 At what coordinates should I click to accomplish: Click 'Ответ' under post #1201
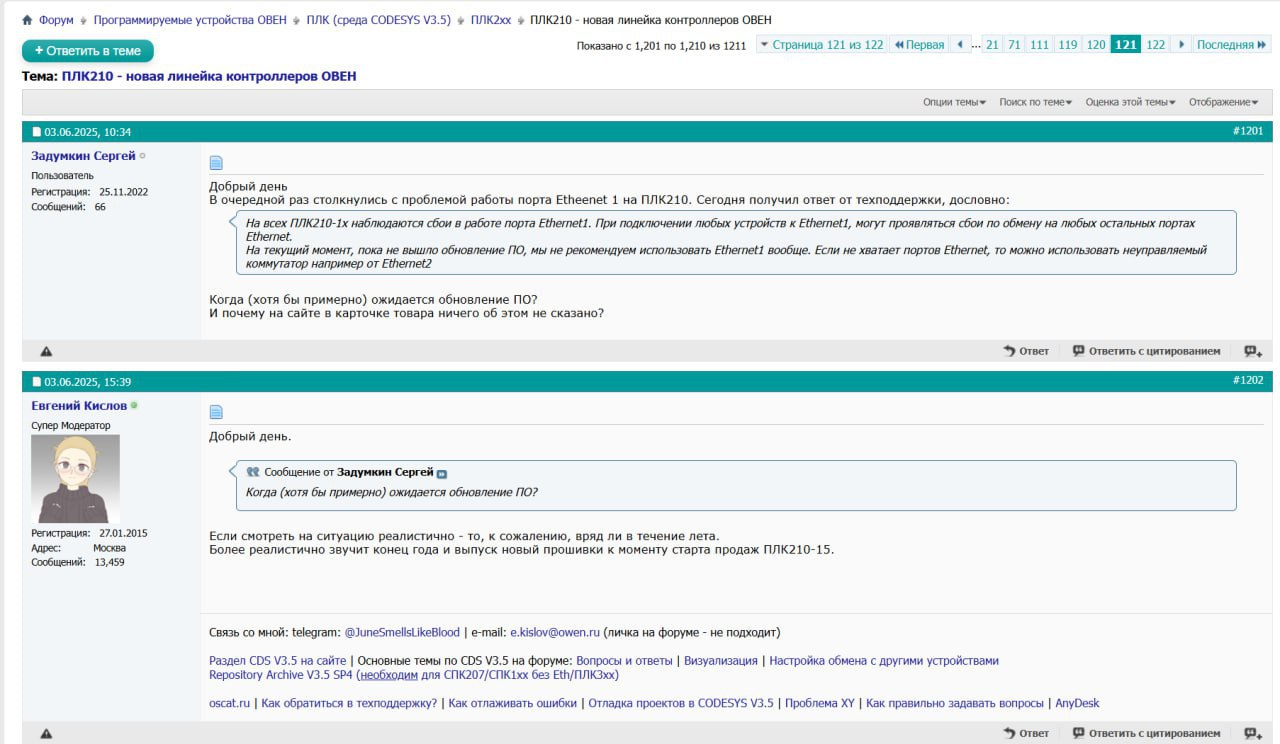click(1026, 351)
